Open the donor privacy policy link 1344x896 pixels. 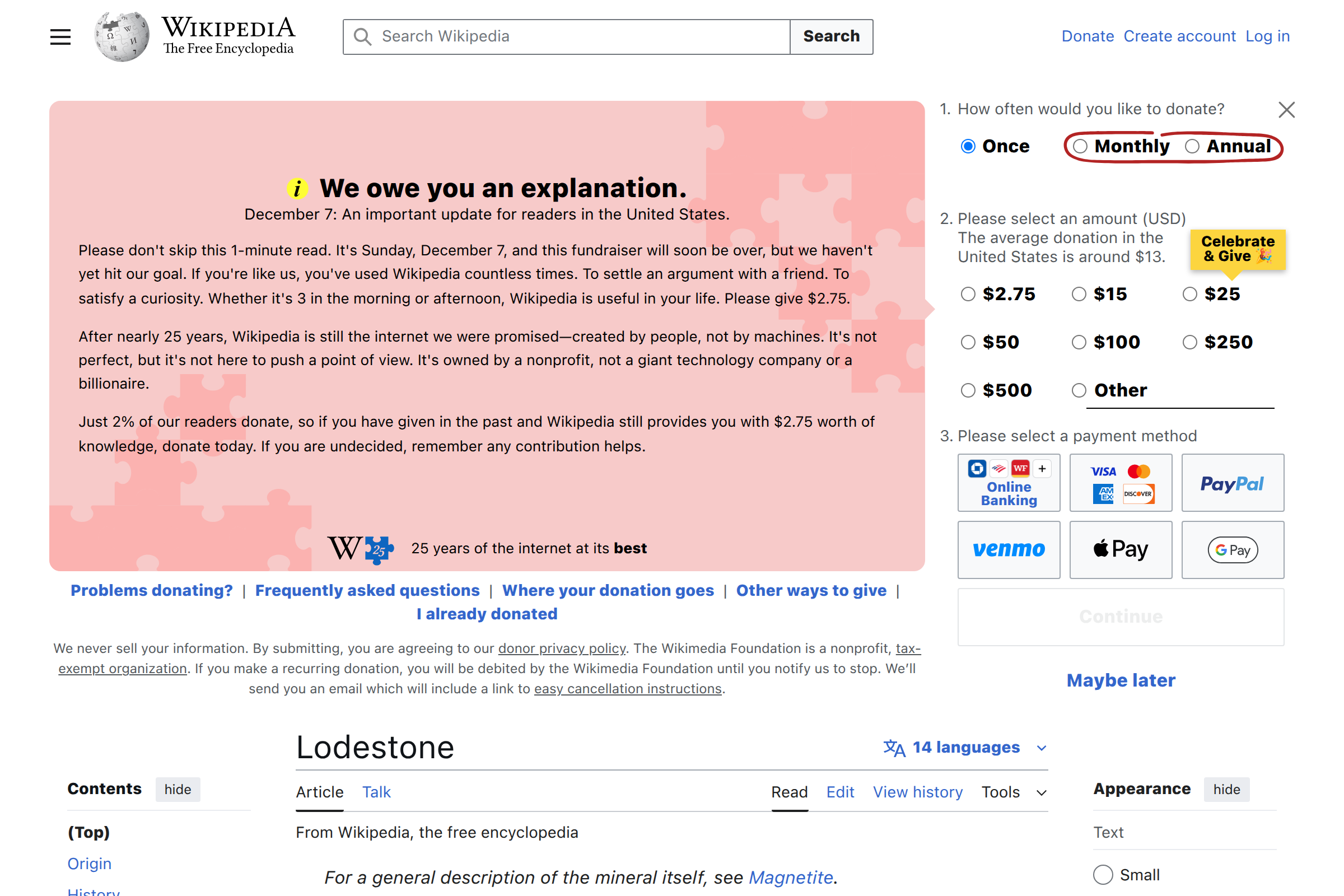click(x=562, y=648)
